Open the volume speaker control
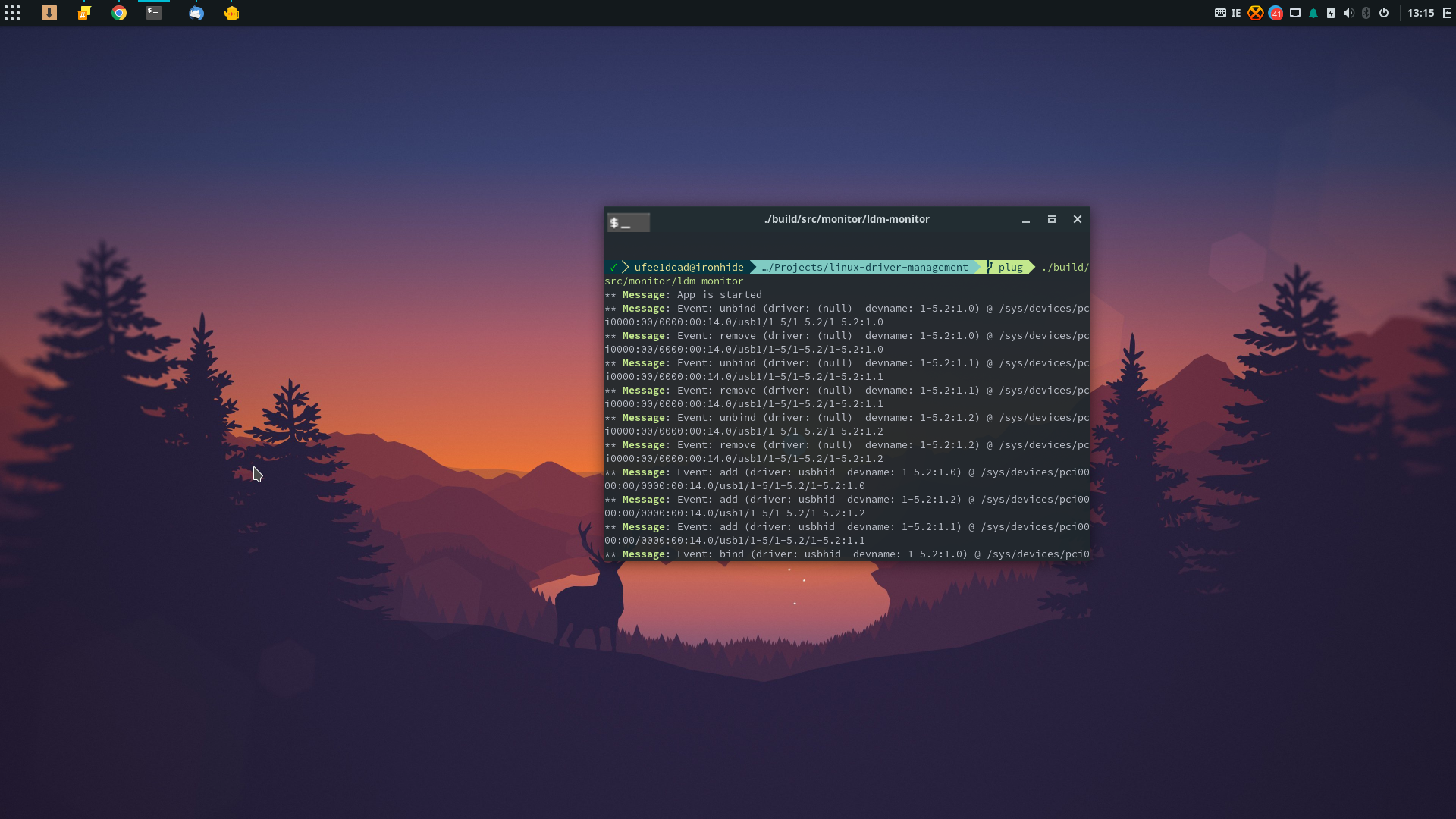This screenshot has width=1456, height=819. click(x=1348, y=13)
